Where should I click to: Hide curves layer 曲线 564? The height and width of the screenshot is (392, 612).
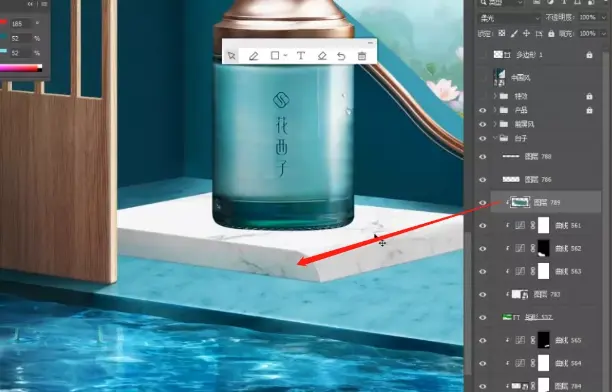click(x=483, y=363)
